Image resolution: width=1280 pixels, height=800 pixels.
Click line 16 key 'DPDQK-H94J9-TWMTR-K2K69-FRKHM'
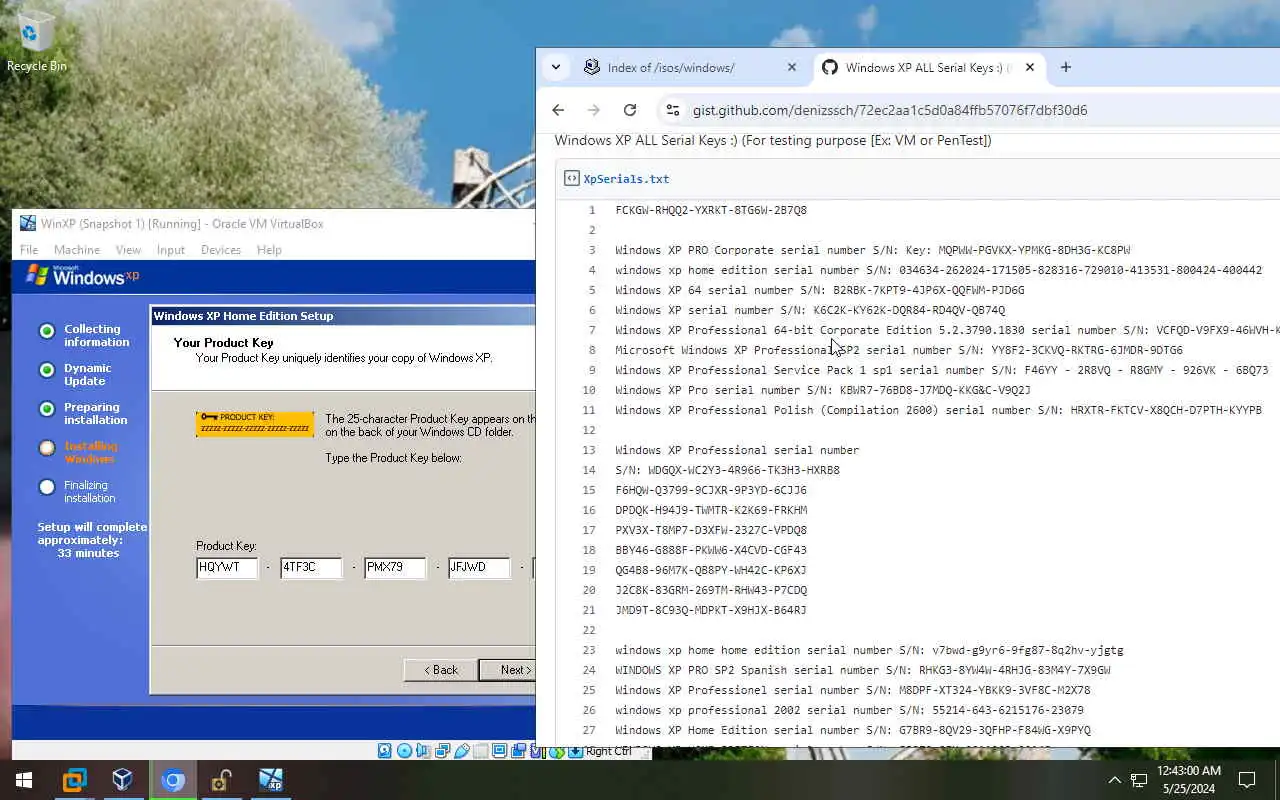point(711,510)
